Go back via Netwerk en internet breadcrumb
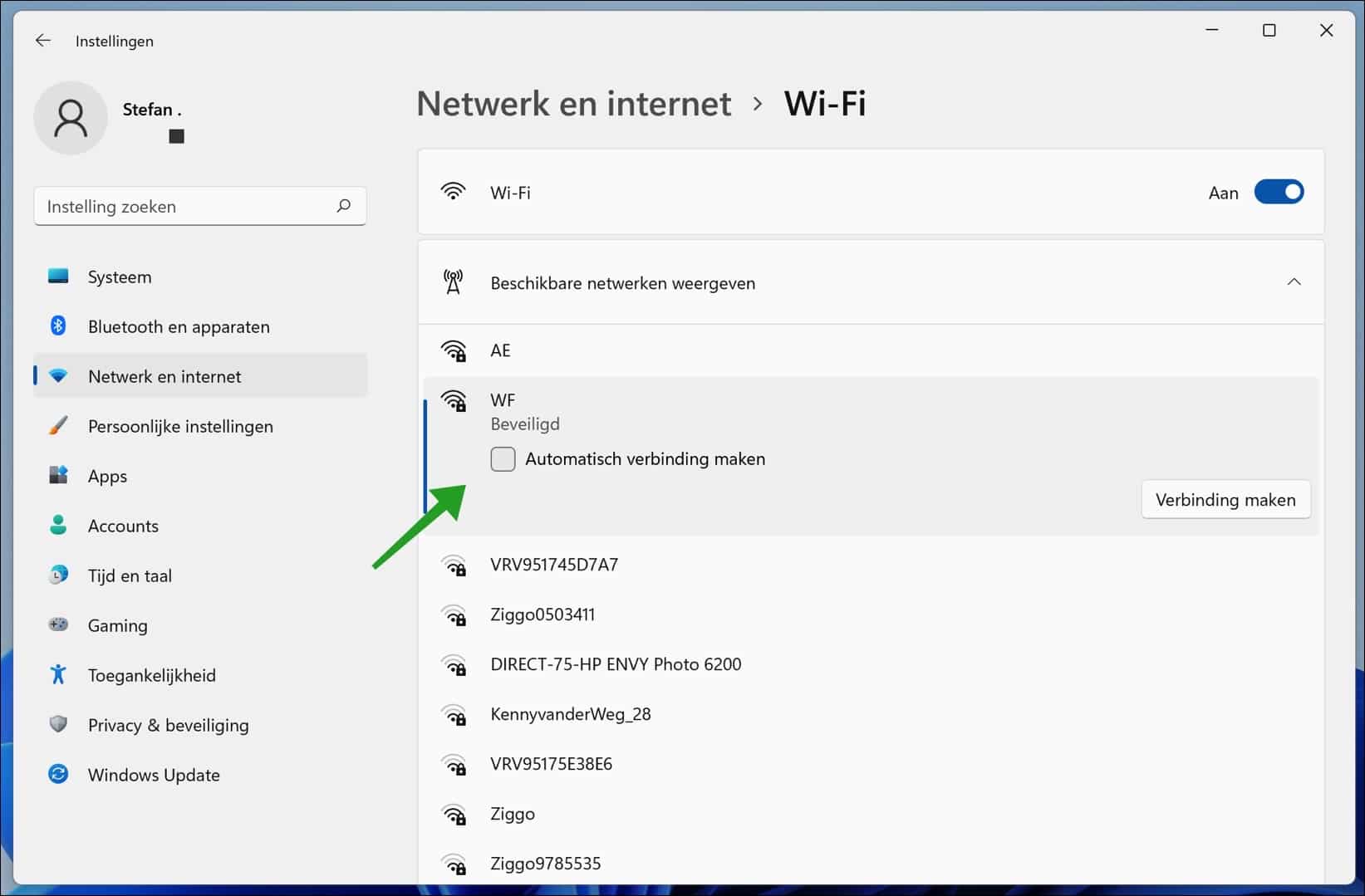The width and height of the screenshot is (1365, 896). click(573, 103)
